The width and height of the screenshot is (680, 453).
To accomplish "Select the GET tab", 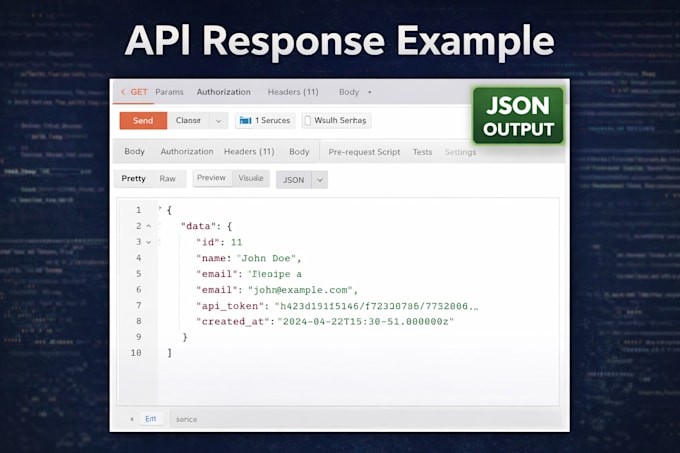I will coord(139,92).
